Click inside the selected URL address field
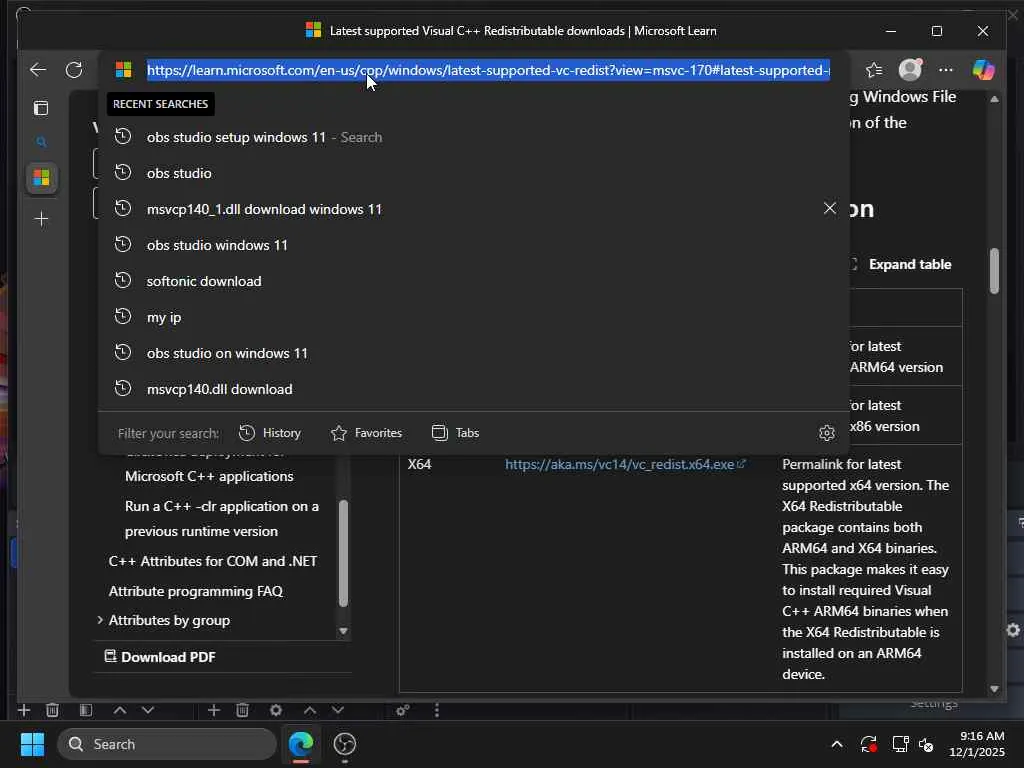The image size is (1024, 768). click(x=488, y=70)
